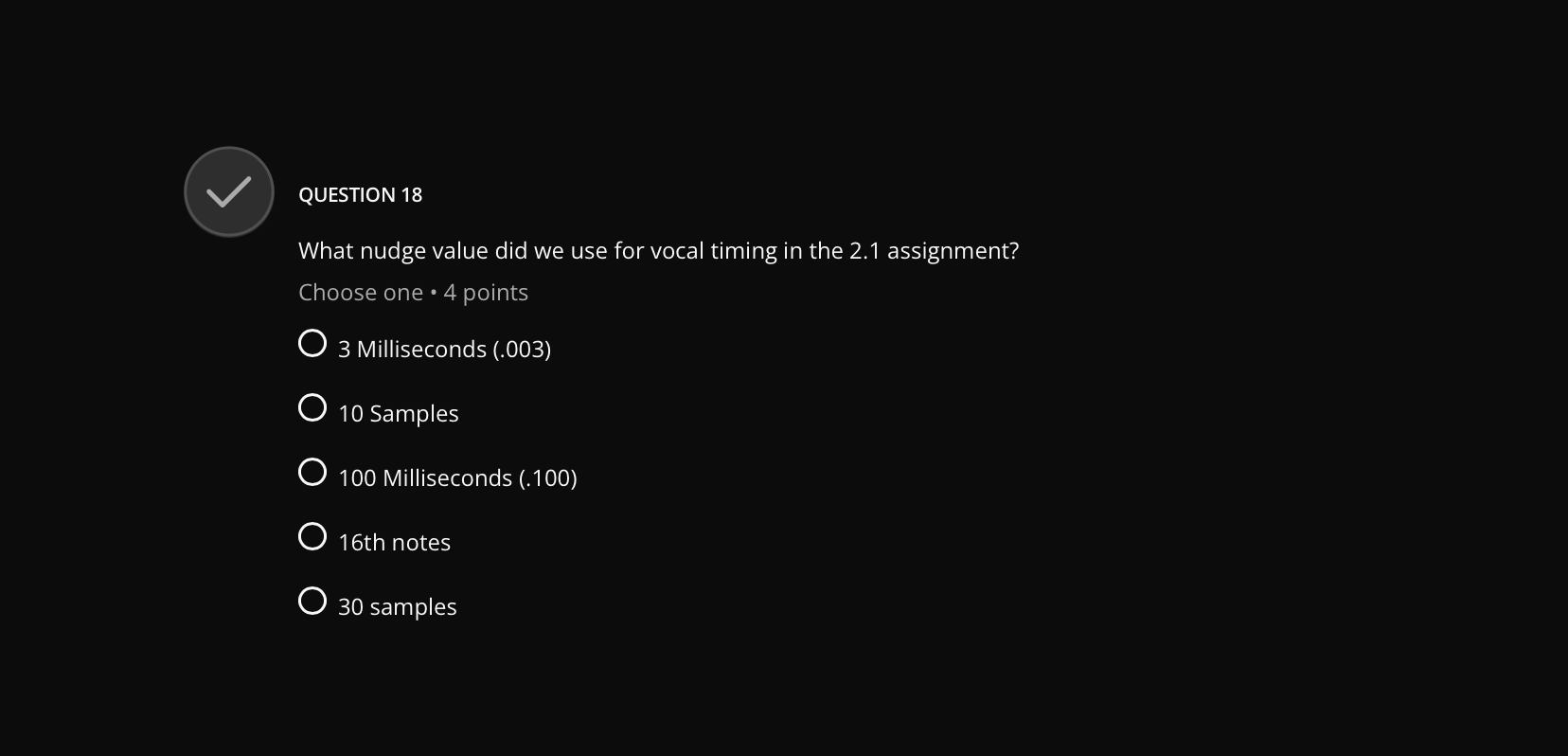1568x756 pixels.
Task: Click the QUESTION 18 heading
Action: (x=360, y=194)
